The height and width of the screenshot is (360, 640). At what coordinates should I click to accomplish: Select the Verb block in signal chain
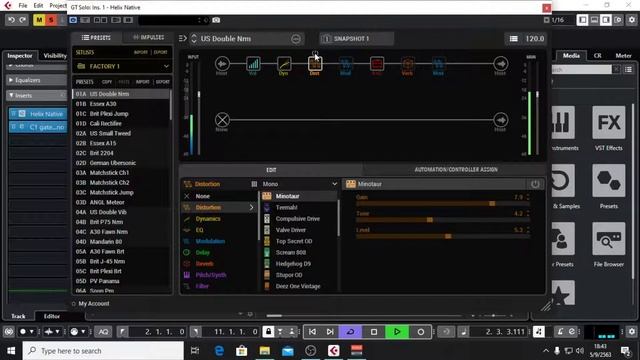point(407,64)
